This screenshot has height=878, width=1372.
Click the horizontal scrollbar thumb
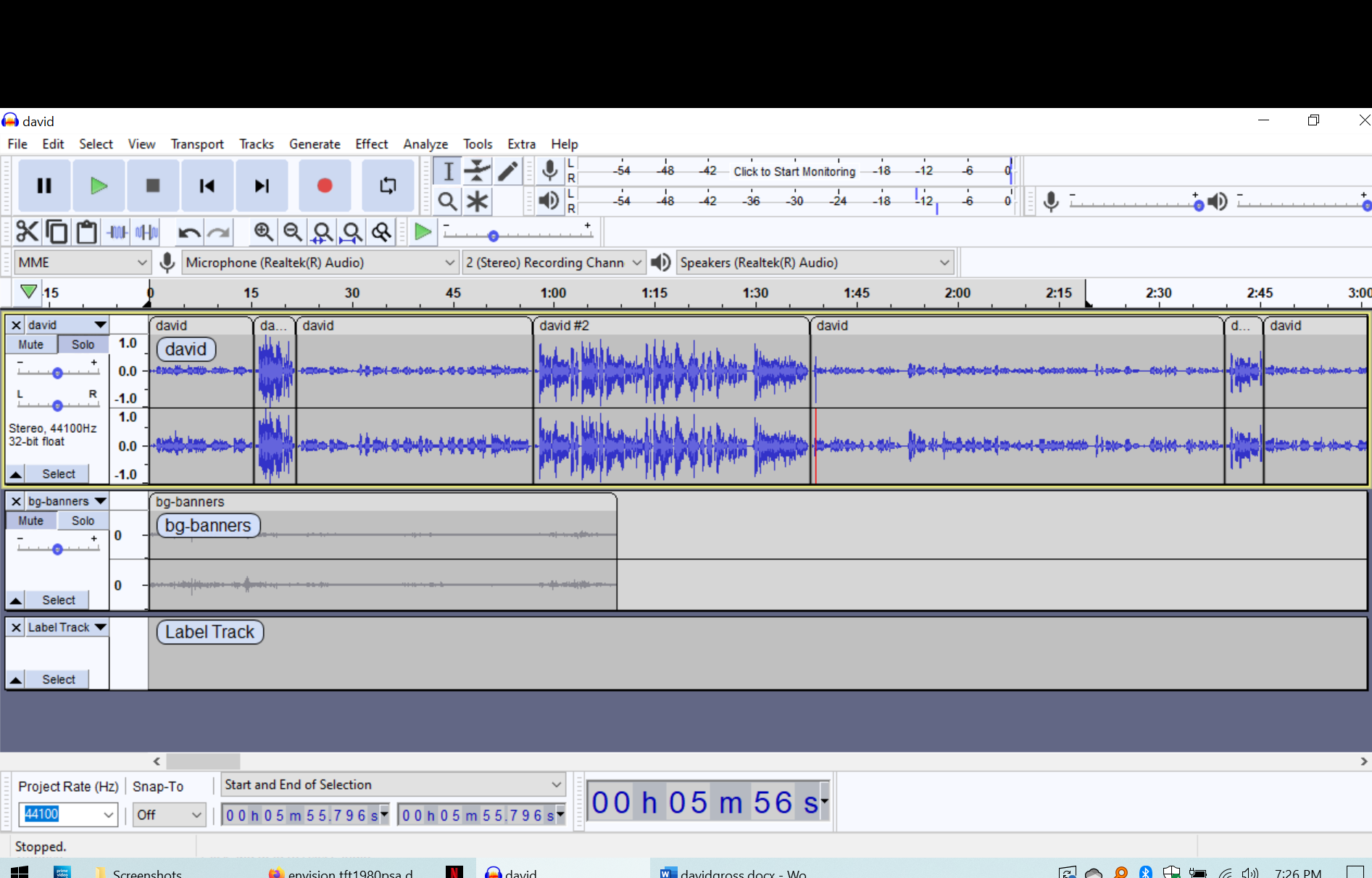coord(203,761)
